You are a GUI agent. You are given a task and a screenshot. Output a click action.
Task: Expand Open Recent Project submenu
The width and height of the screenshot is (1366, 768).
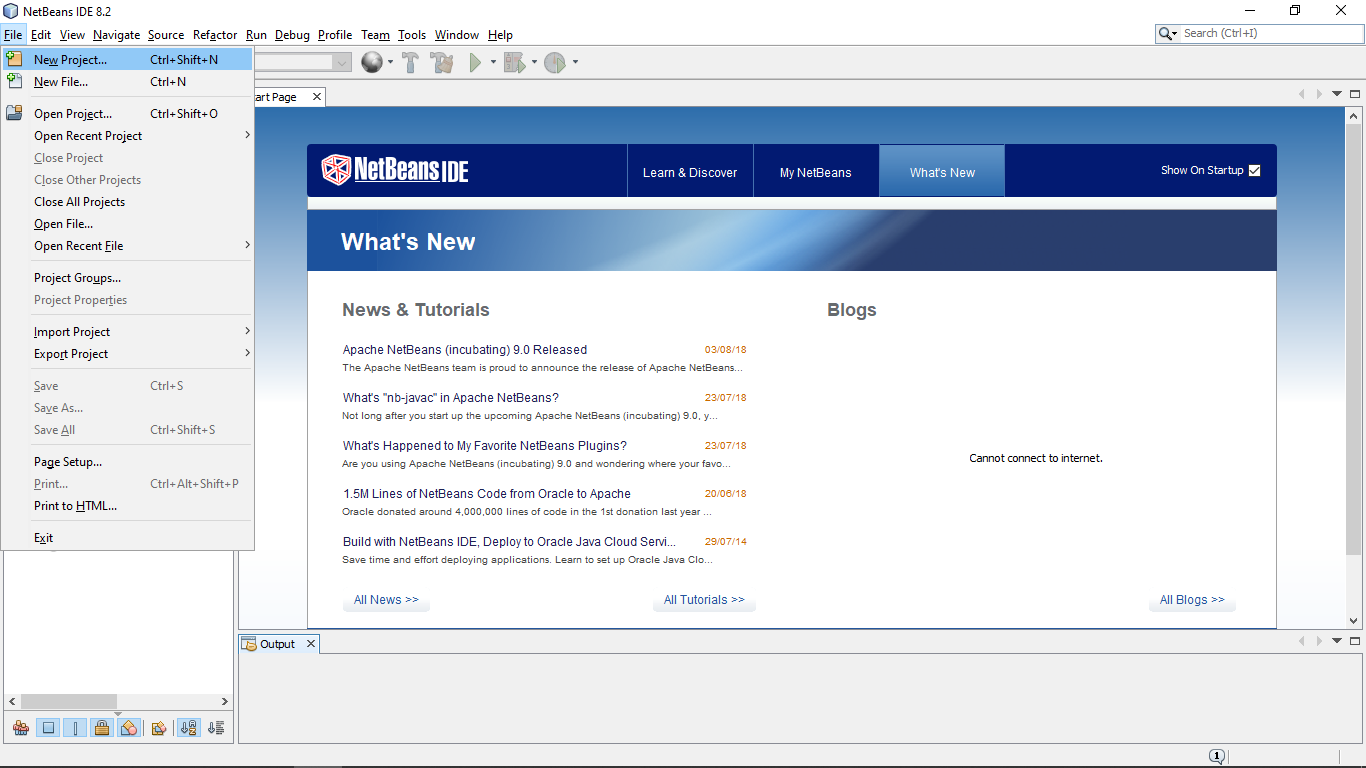[128, 136]
